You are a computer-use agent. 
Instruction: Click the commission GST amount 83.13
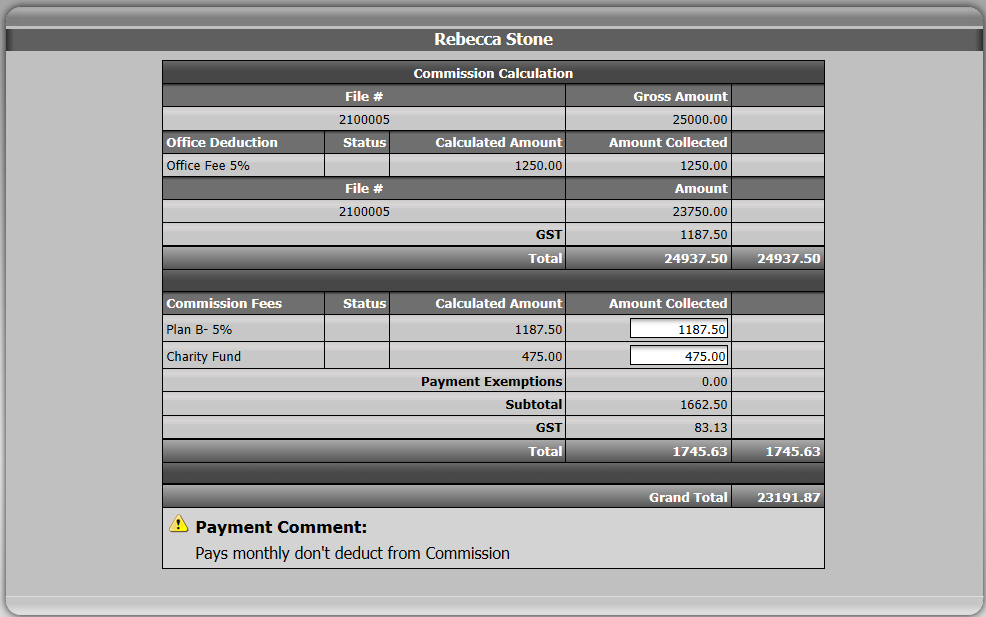pyautogui.click(x=711, y=428)
